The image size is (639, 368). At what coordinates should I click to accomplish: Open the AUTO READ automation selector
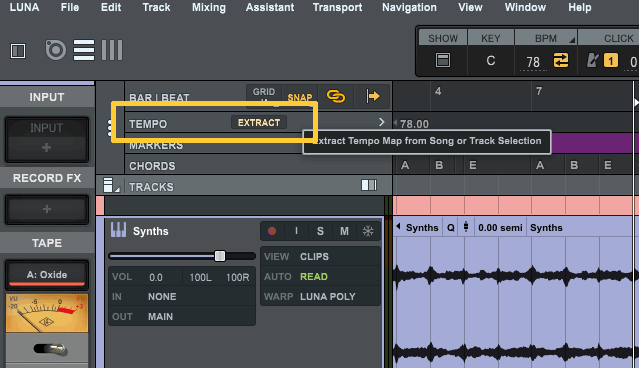click(x=320, y=277)
